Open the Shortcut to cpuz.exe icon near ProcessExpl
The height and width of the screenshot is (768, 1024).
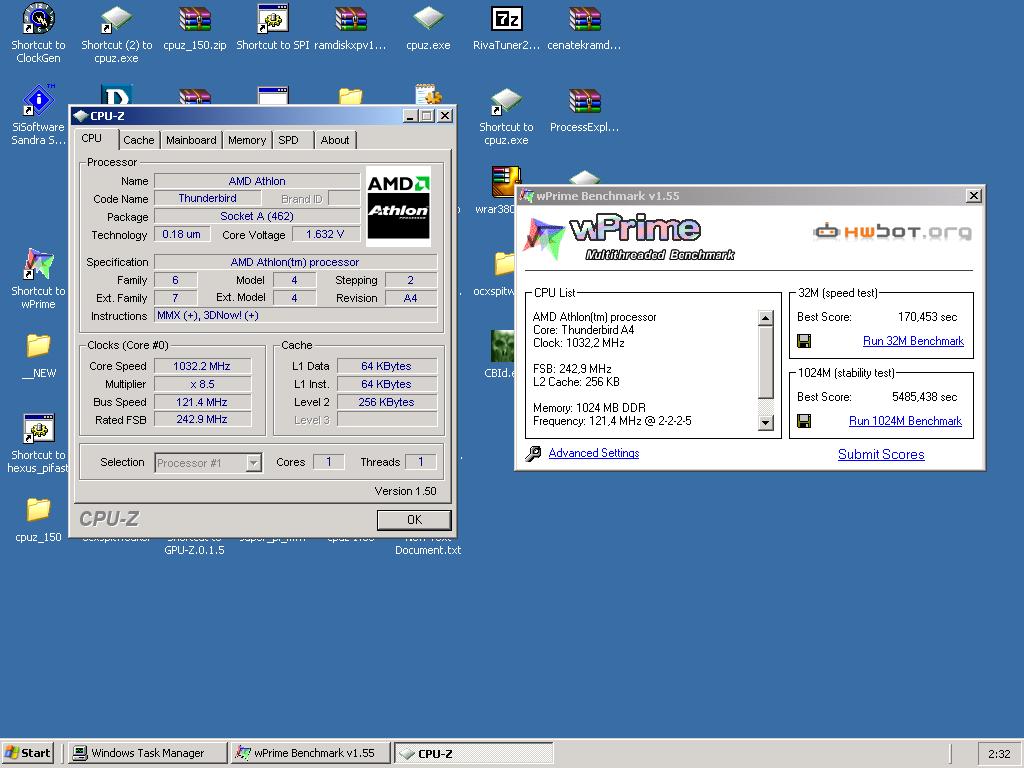pos(506,101)
